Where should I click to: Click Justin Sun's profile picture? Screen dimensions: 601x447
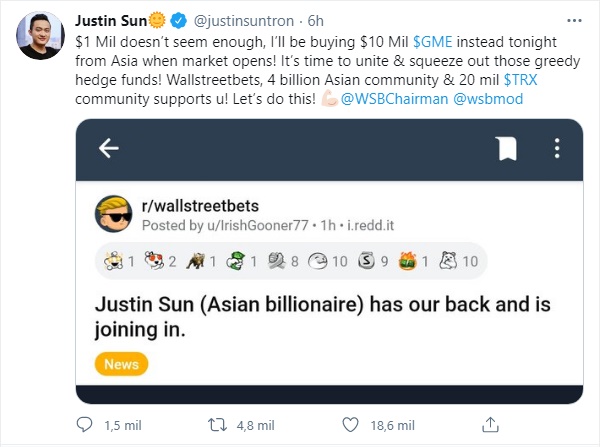point(41,35)
